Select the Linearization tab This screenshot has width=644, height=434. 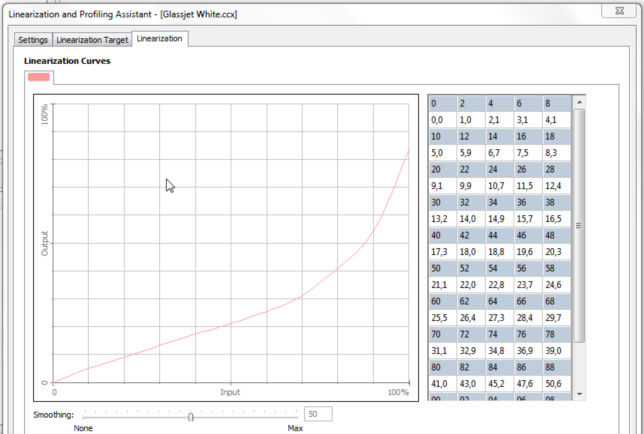click(159, 38)
